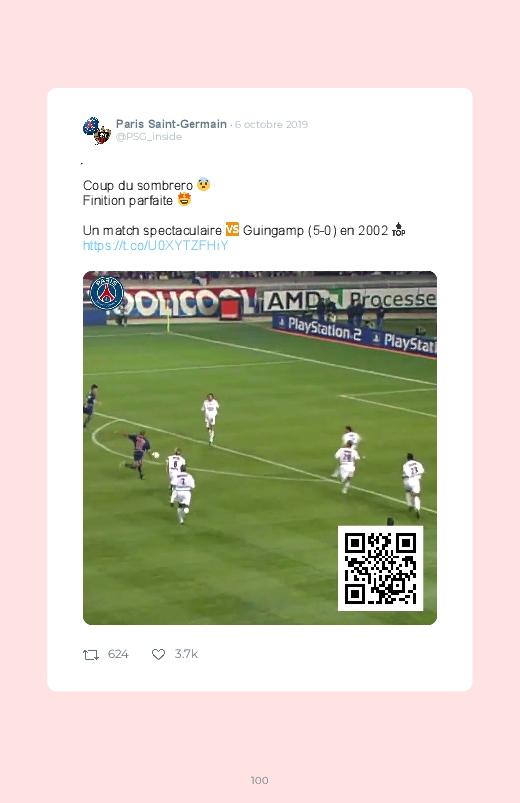This screenshot has height=803, width=520.
Task: Click the PSG profile avatar
Action: pos(96,131)
